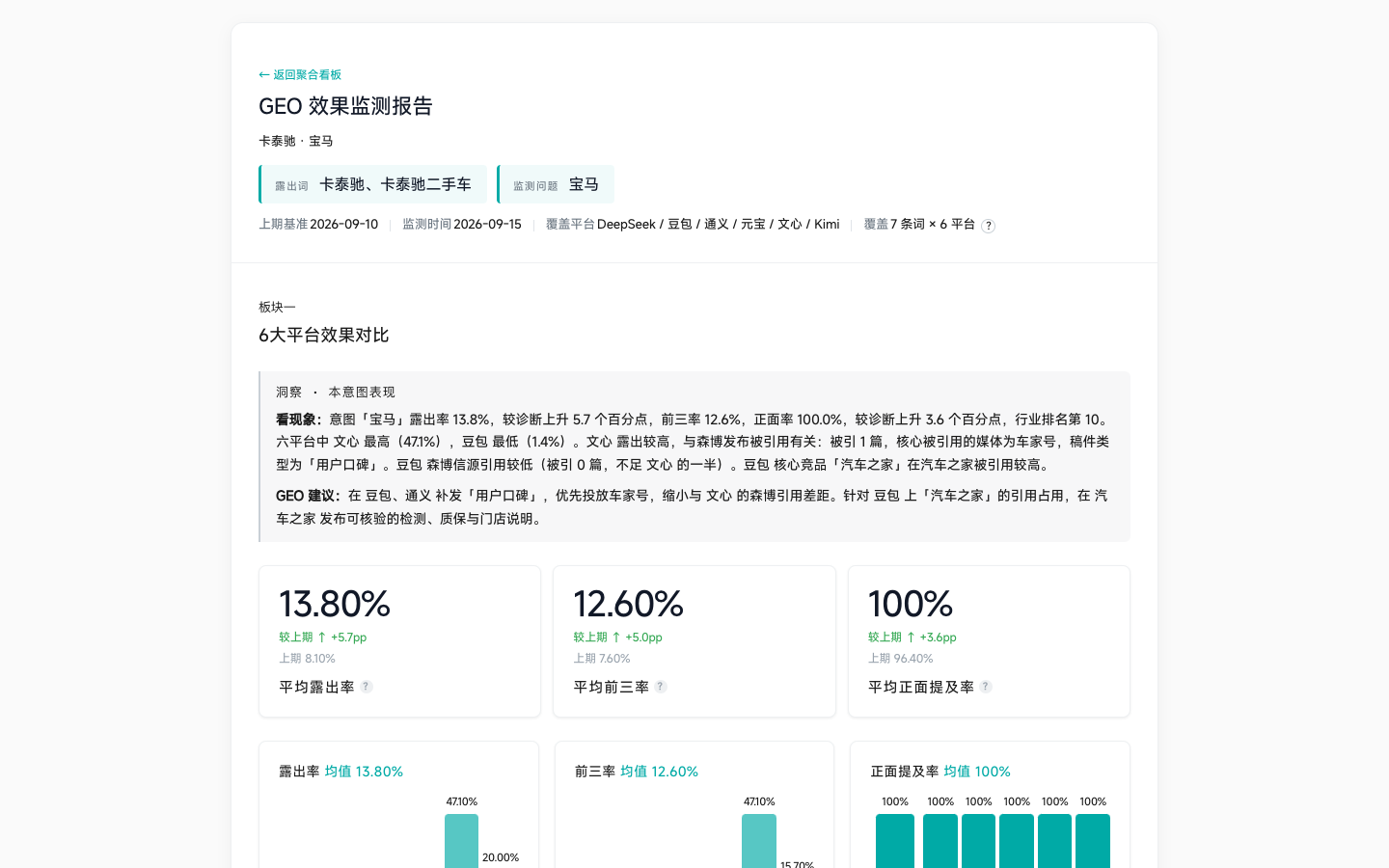Click the 卡泰驰 · 宝马 subtitle
The width and height of the screenshot is (1389, 868).
point(296,141)
